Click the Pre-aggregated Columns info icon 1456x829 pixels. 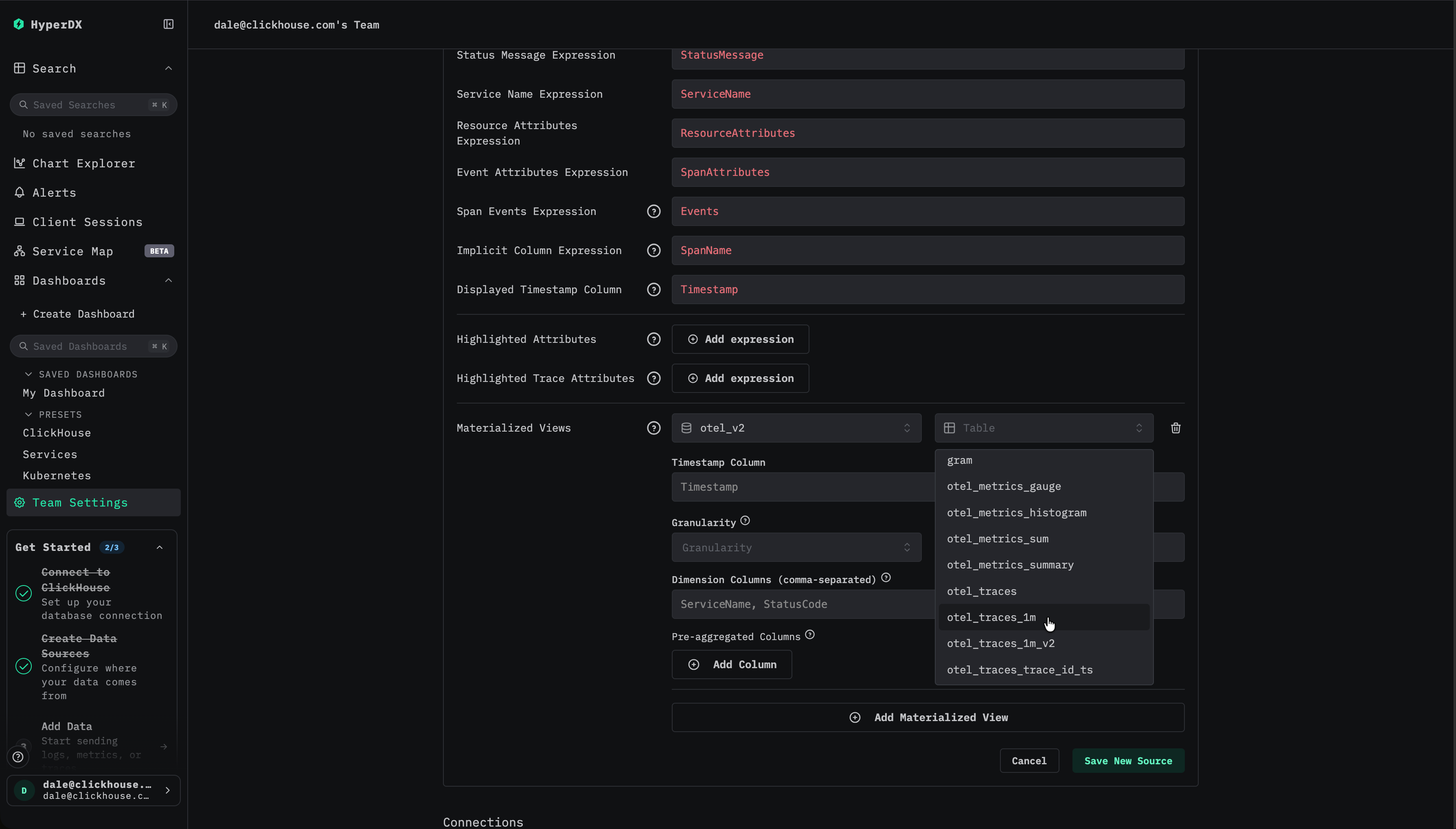click(810, 634)
